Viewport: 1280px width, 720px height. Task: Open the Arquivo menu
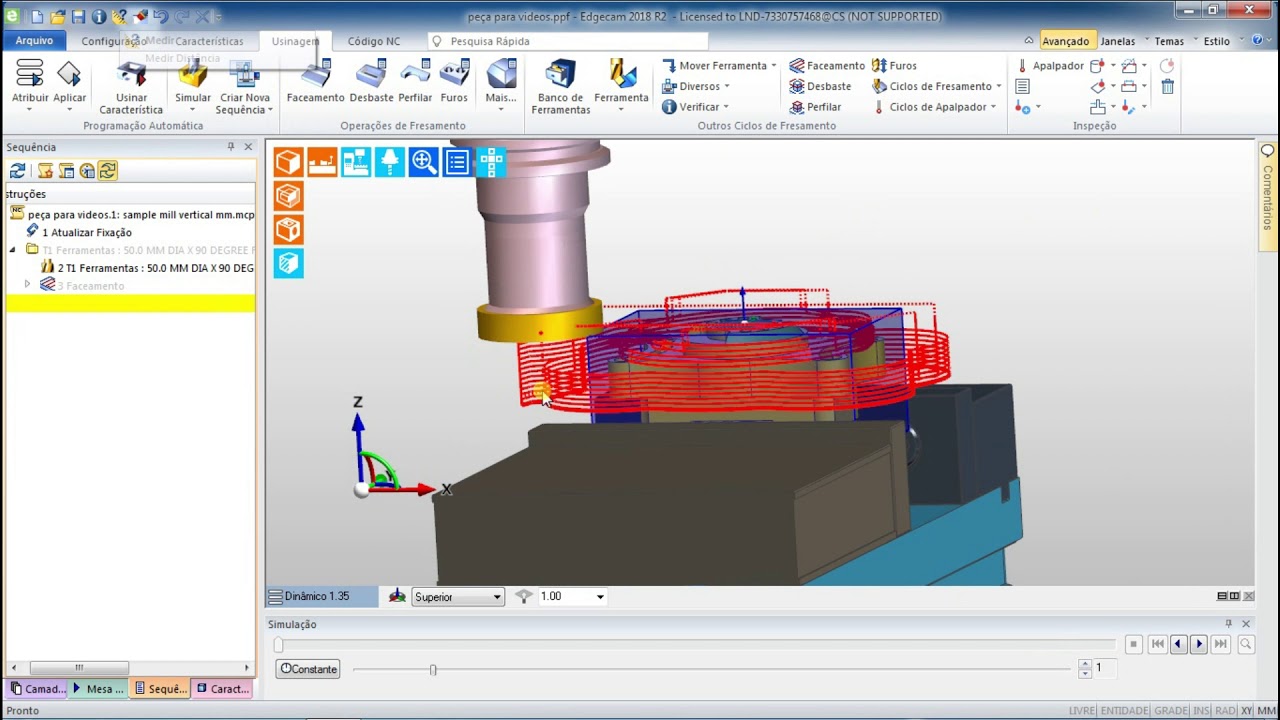pos(35,41)
